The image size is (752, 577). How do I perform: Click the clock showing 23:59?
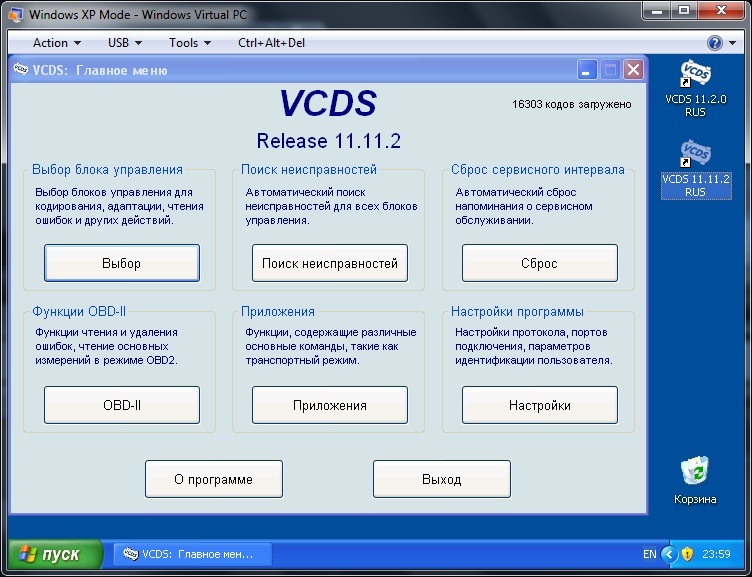tap(716, 554)
